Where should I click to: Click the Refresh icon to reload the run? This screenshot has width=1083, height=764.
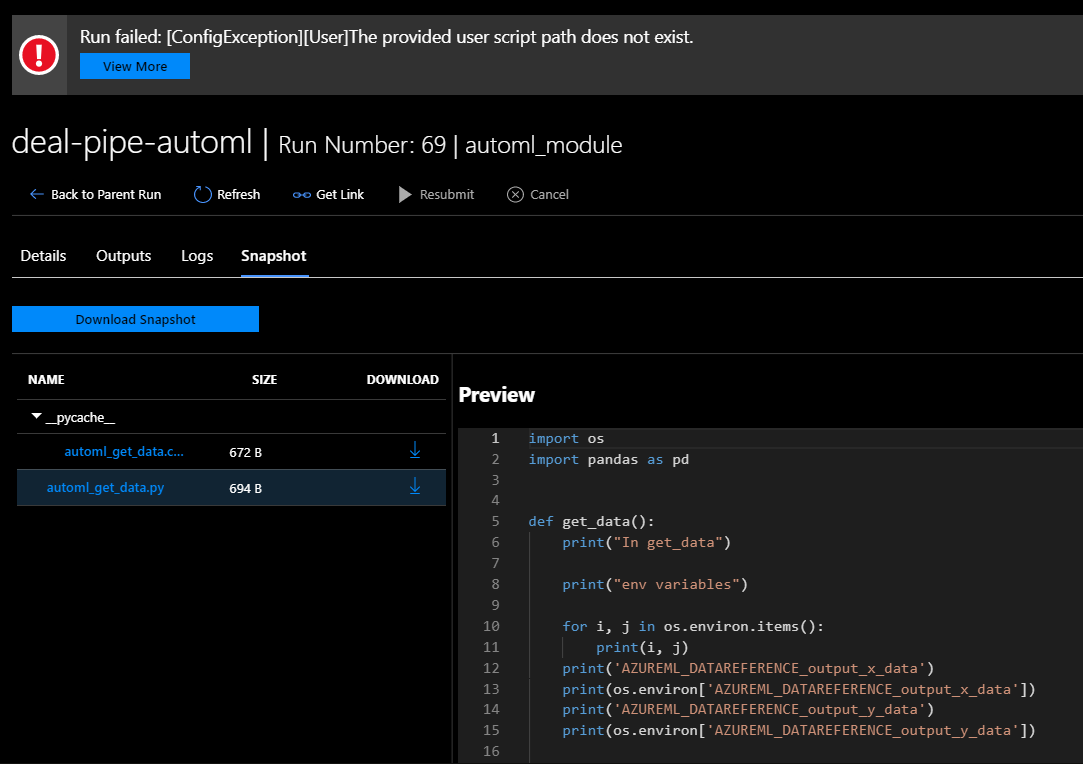(201, 194)
